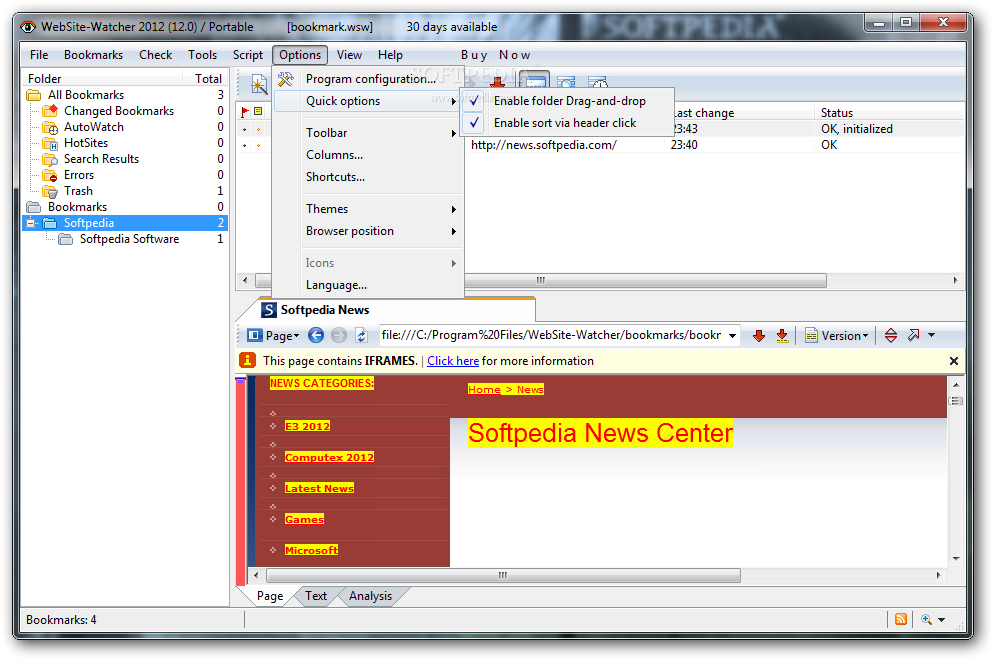Choose Shortcuts... from Options menu
The image size is (994, 660).
(x=368, y=177)
